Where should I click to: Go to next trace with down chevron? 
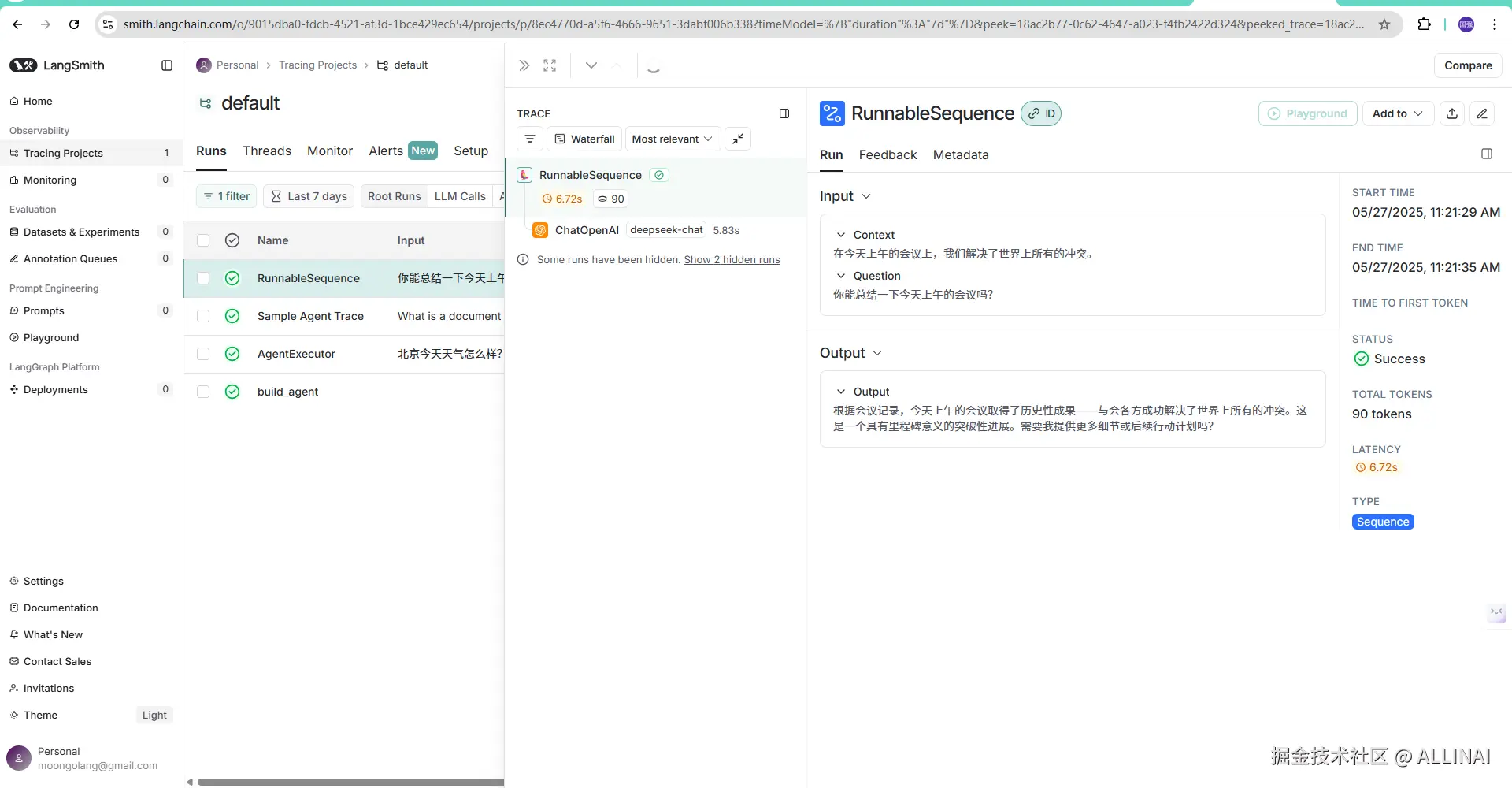591,65
